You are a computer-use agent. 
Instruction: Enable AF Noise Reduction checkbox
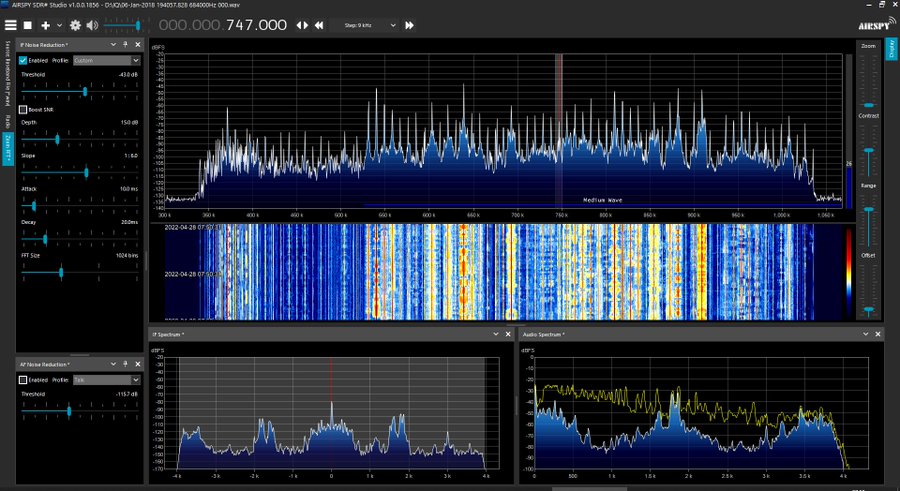23,380
